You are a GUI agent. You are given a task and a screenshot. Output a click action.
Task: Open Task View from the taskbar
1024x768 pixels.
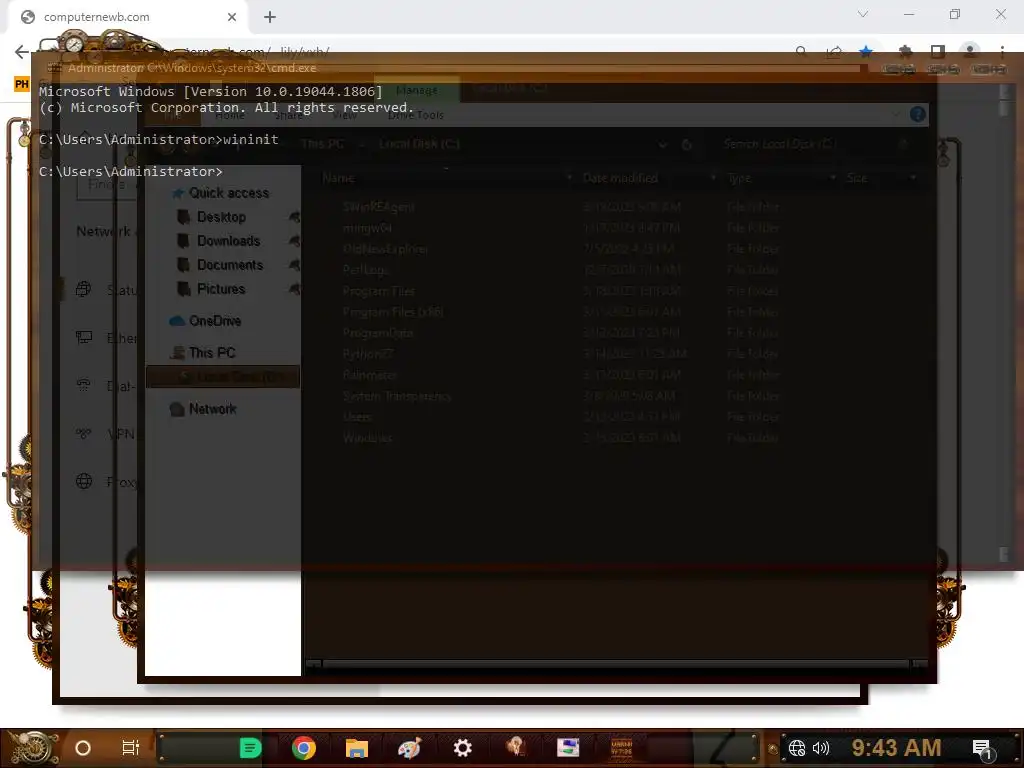(131, 748)
